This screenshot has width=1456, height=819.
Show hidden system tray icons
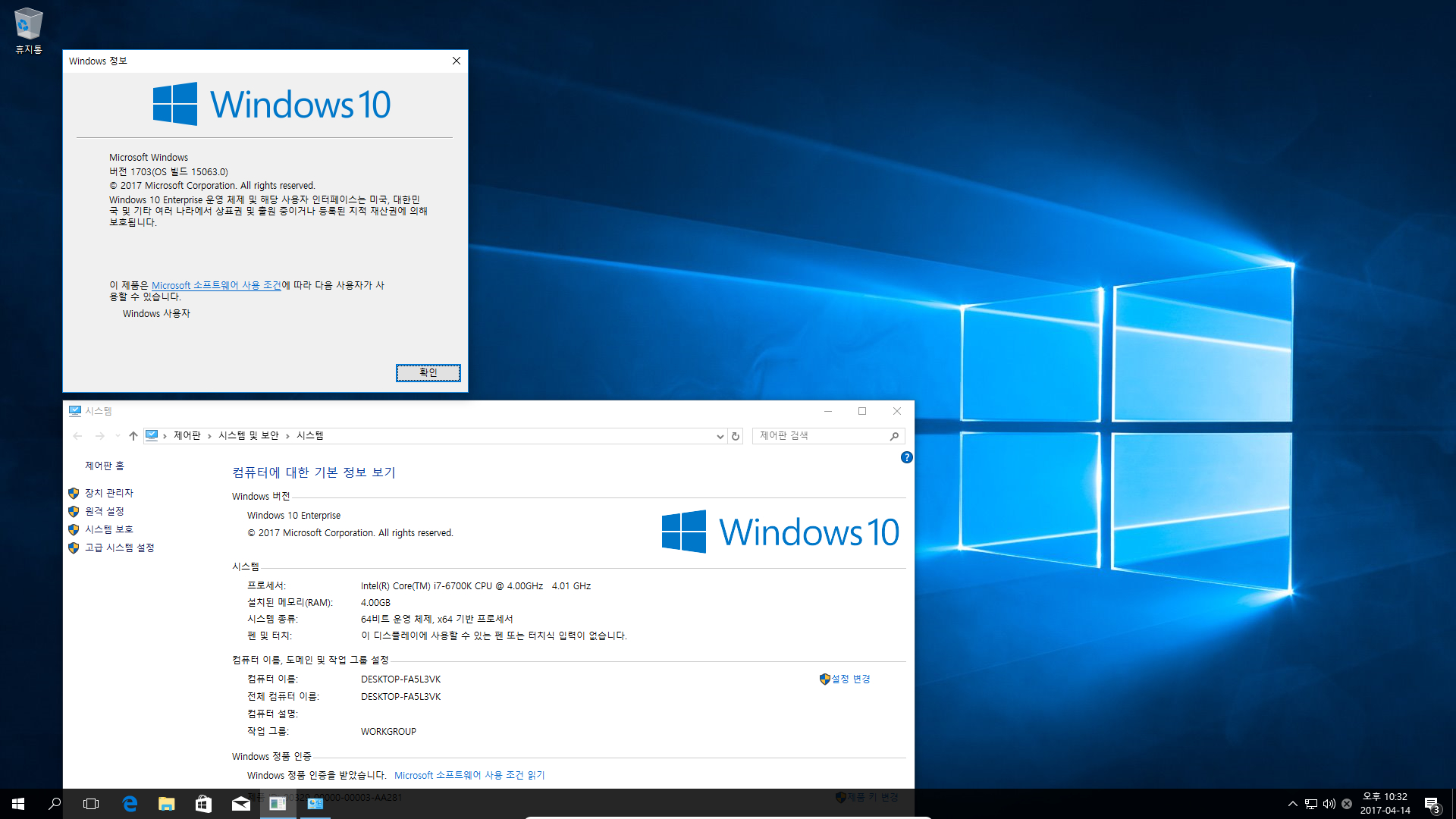point(1292,804)
